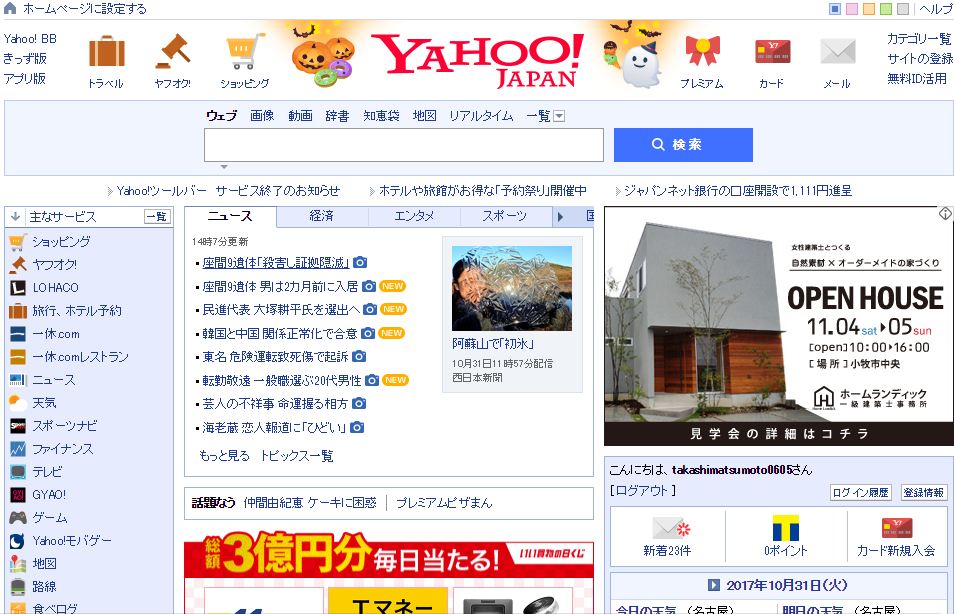This screenshot has width=954, height=614.
Task: Open the T-point icon
Action: pyautogui.click(x=785, y=528)
